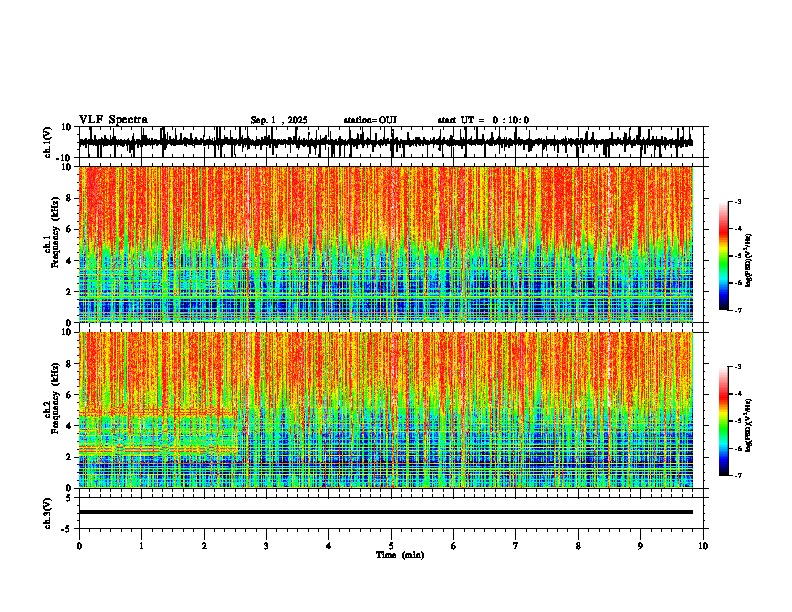Click the -5 tick label on ch.3(V) axis
The width and height of the screenshot is (792, 612).
coord(67,529)
